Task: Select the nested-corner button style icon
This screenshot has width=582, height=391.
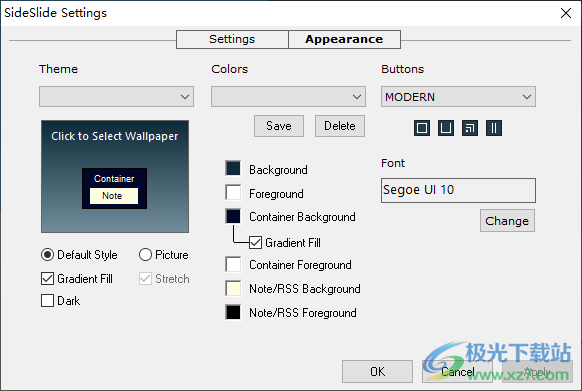Action: 470,128
